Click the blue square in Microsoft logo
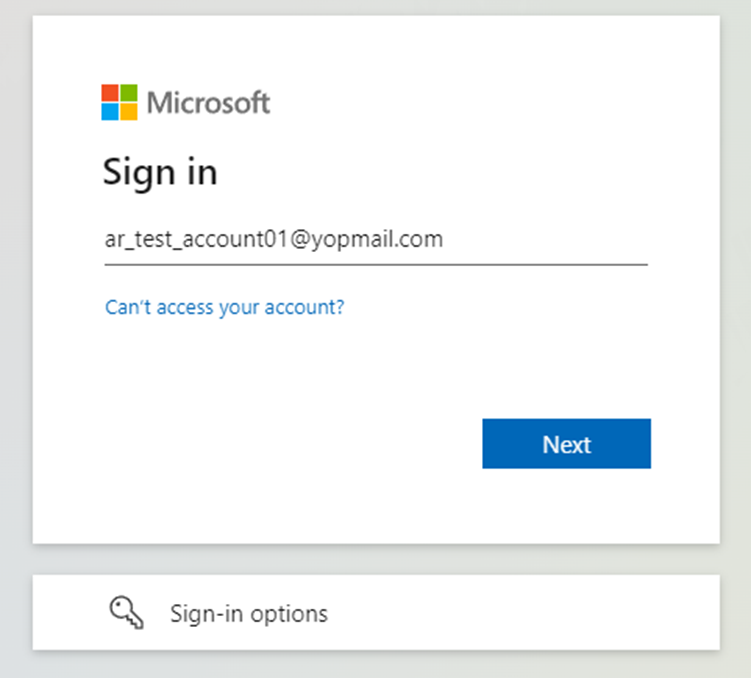Viewport: 751px width, 678px height. click(110, 111)
